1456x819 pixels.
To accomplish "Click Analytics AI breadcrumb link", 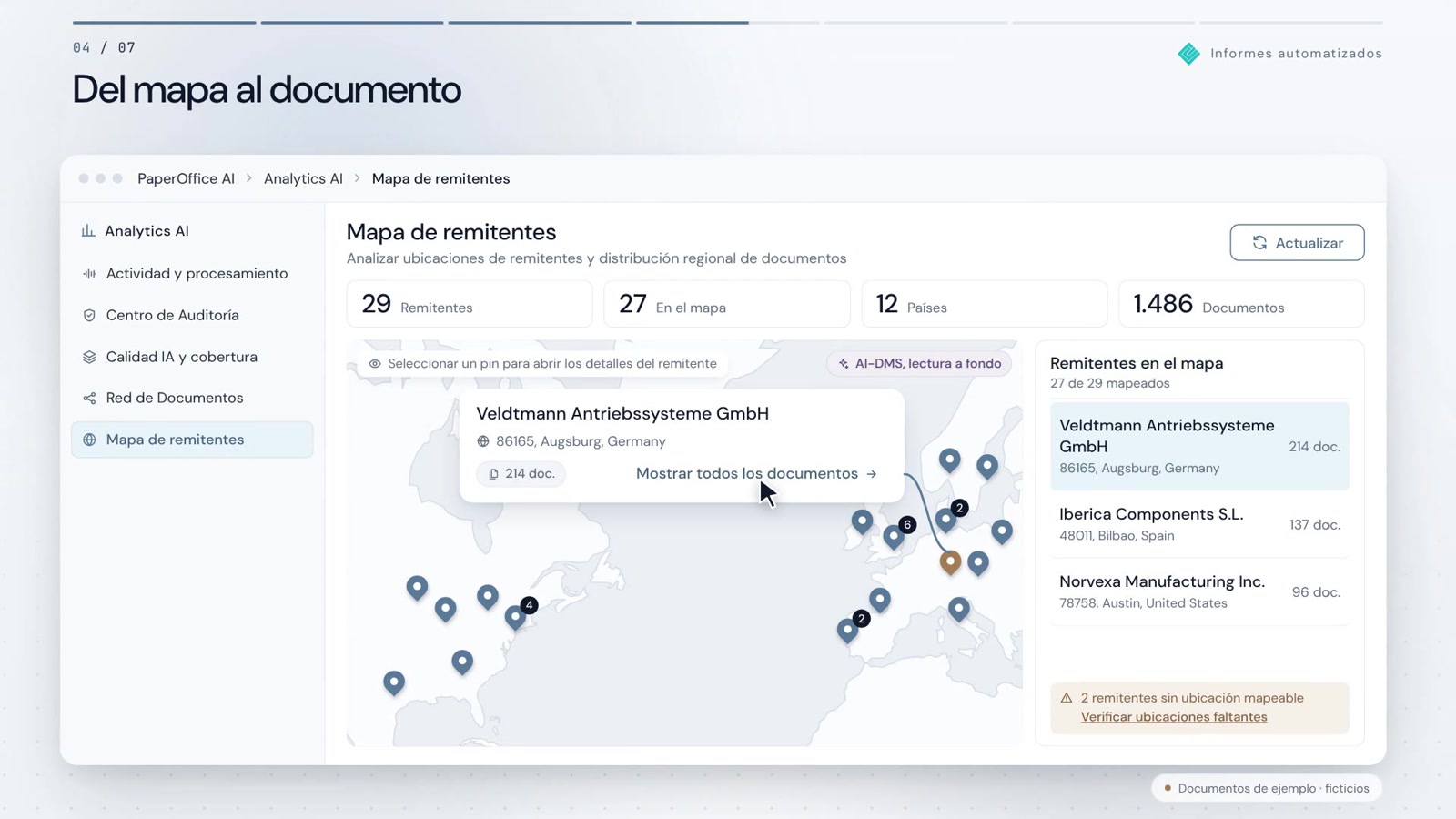I will tap(303, 178).
